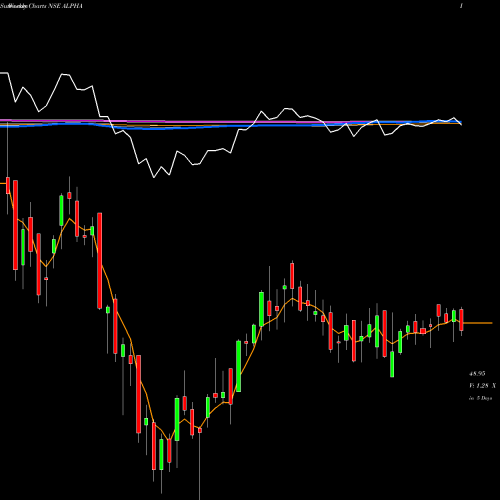Click the lowest trough of the white indicator line
500x500 pixels.
(154, 177)
